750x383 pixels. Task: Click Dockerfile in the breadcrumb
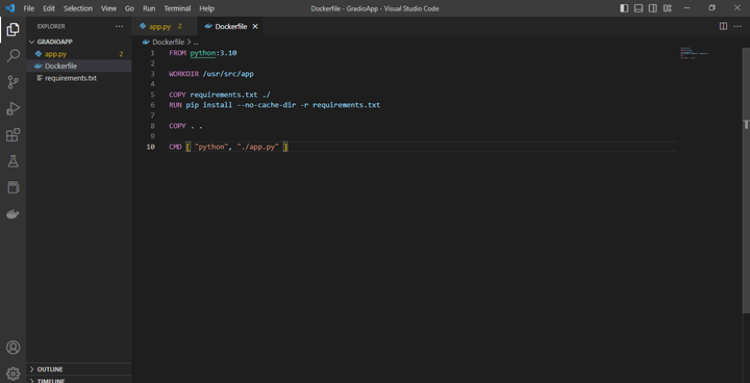coord(168,42)
